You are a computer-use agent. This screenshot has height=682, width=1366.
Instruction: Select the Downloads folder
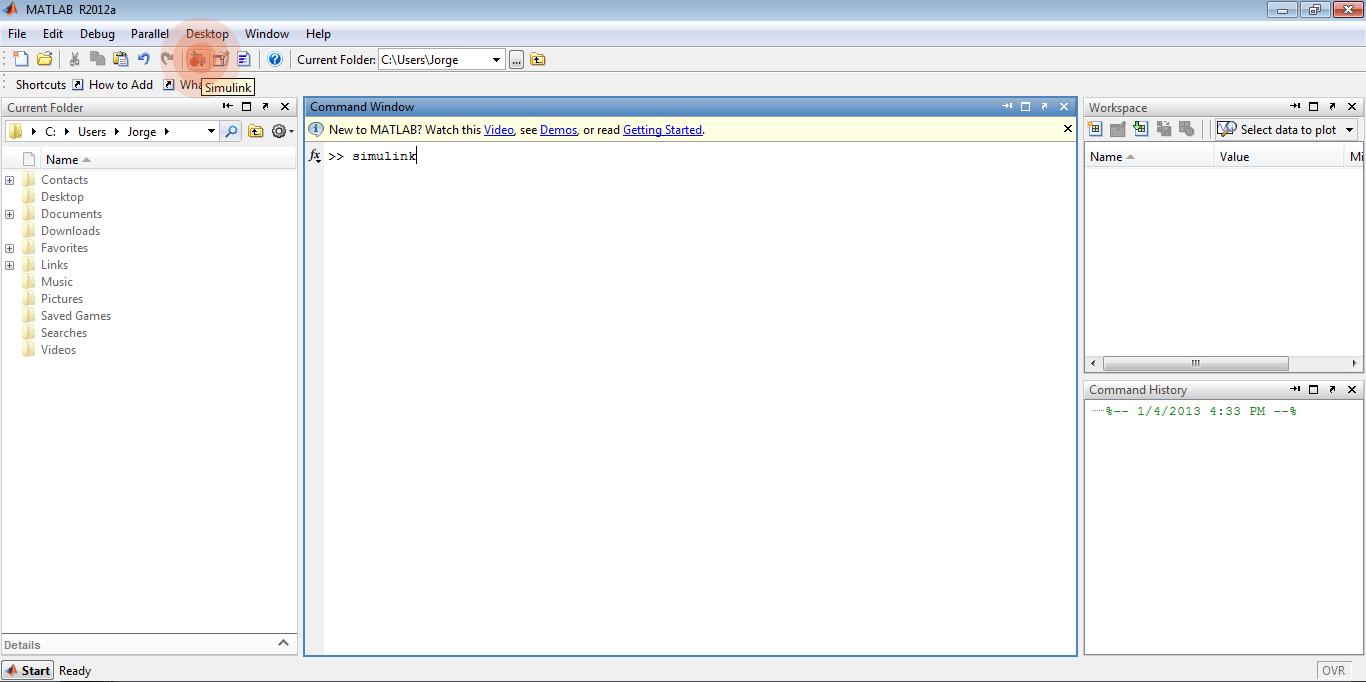70,231
